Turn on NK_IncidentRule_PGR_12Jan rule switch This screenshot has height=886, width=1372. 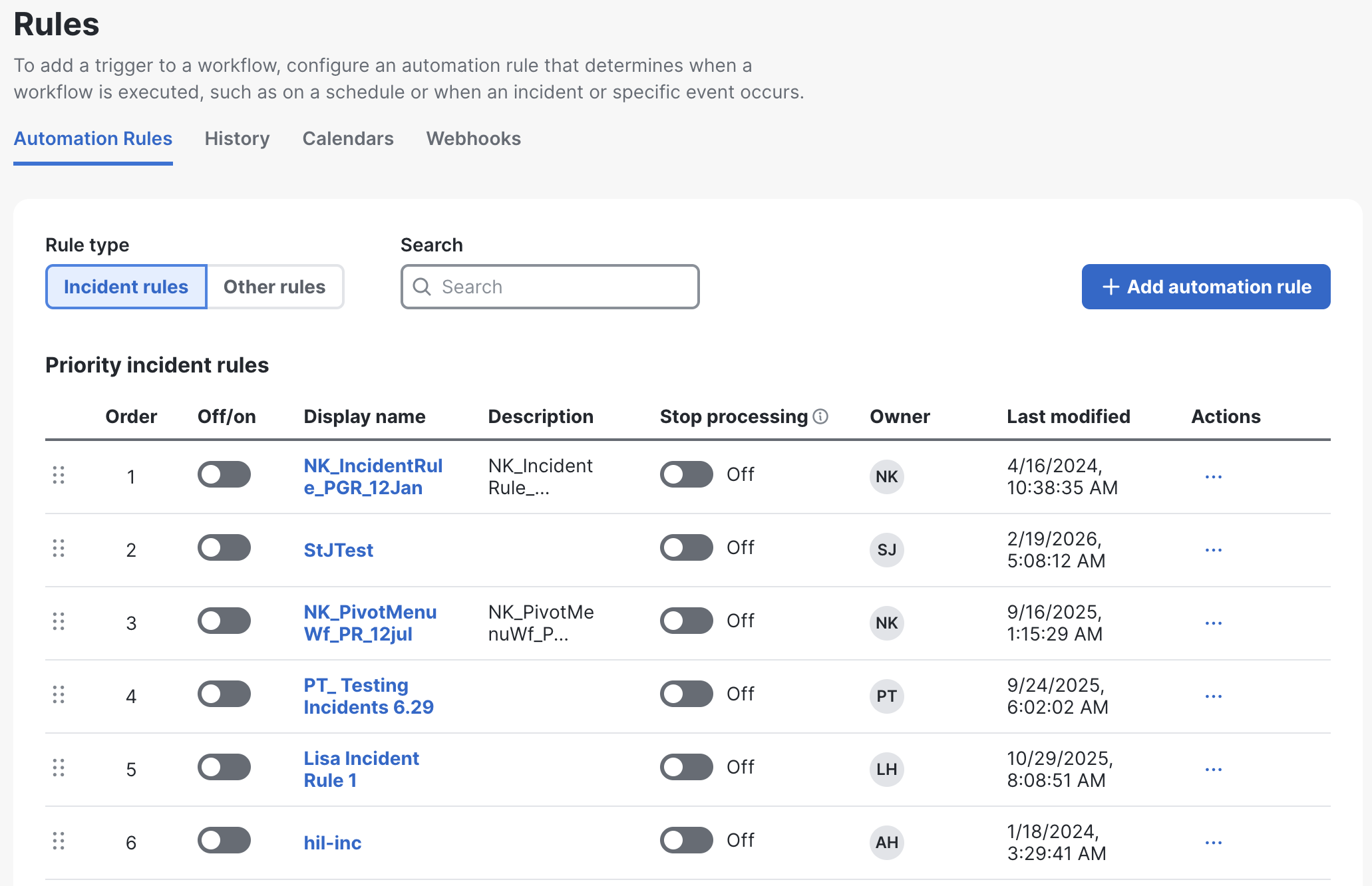(x=224, y=475)
